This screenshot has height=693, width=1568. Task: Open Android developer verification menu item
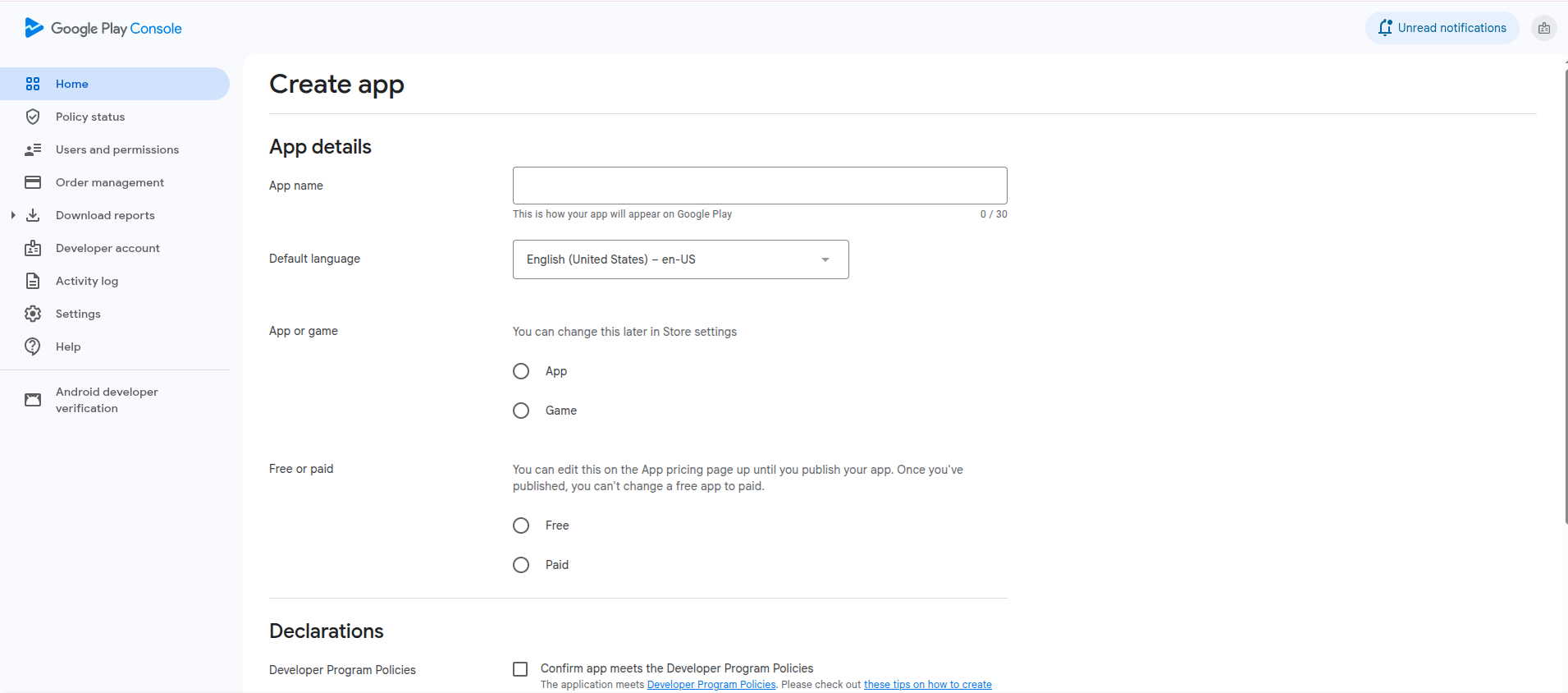(107, 400)
